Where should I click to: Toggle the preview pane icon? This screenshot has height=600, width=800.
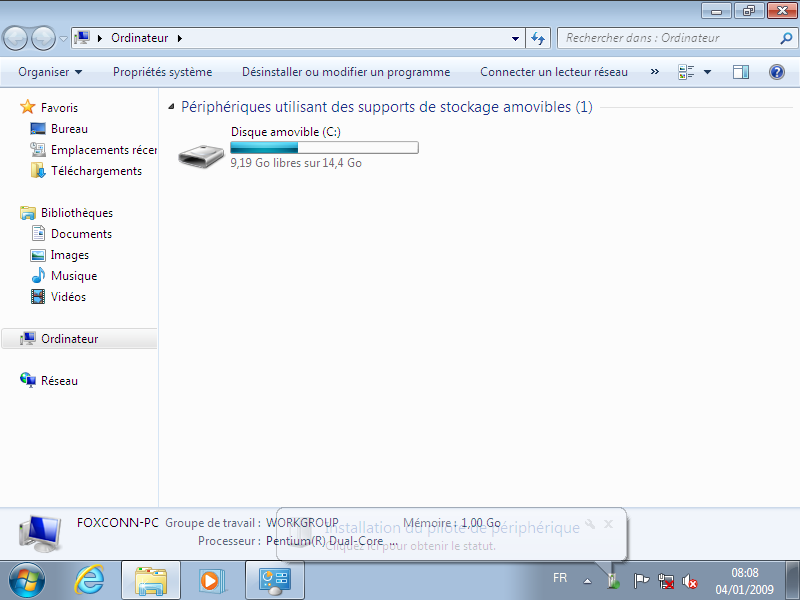tap(741, 72)
